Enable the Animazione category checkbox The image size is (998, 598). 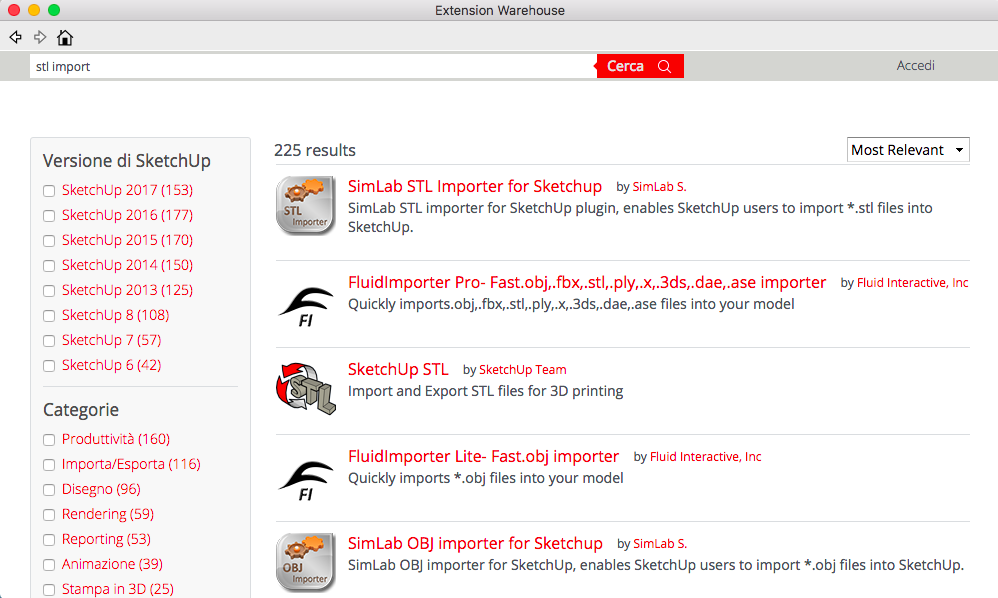[x=49, y=565]
